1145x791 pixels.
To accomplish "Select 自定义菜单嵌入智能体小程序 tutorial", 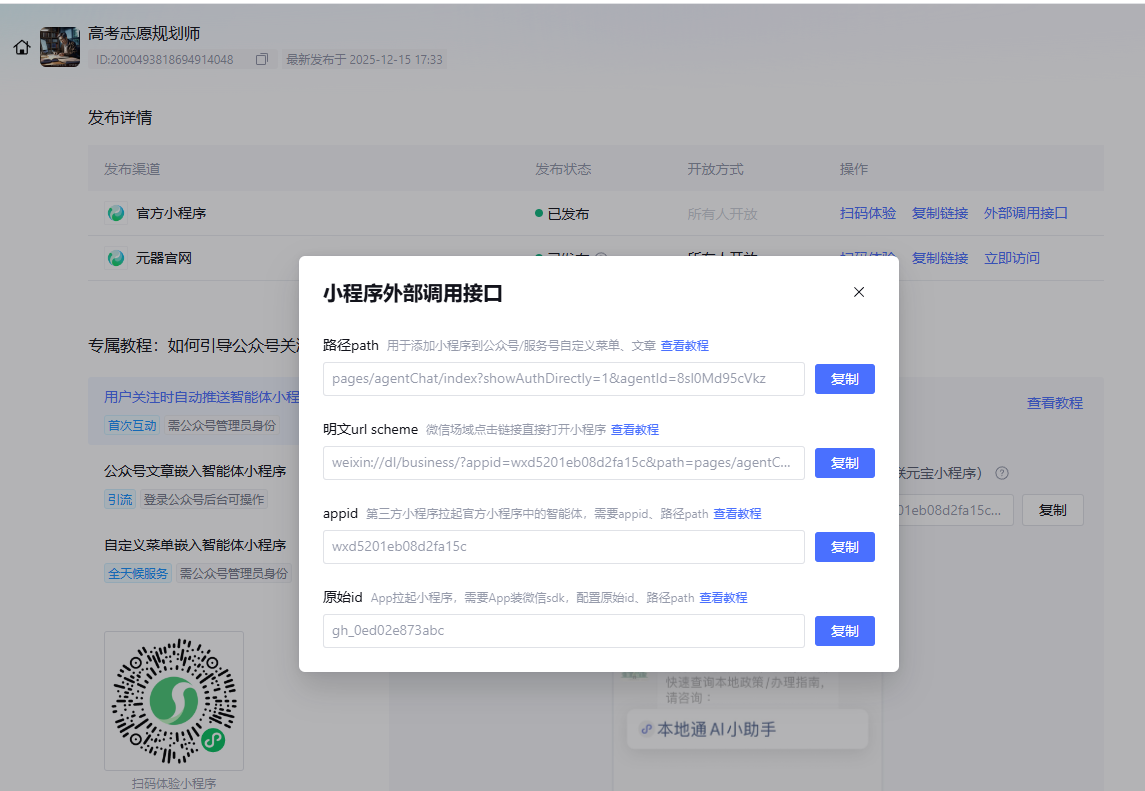I will click(x=195, y=545).
